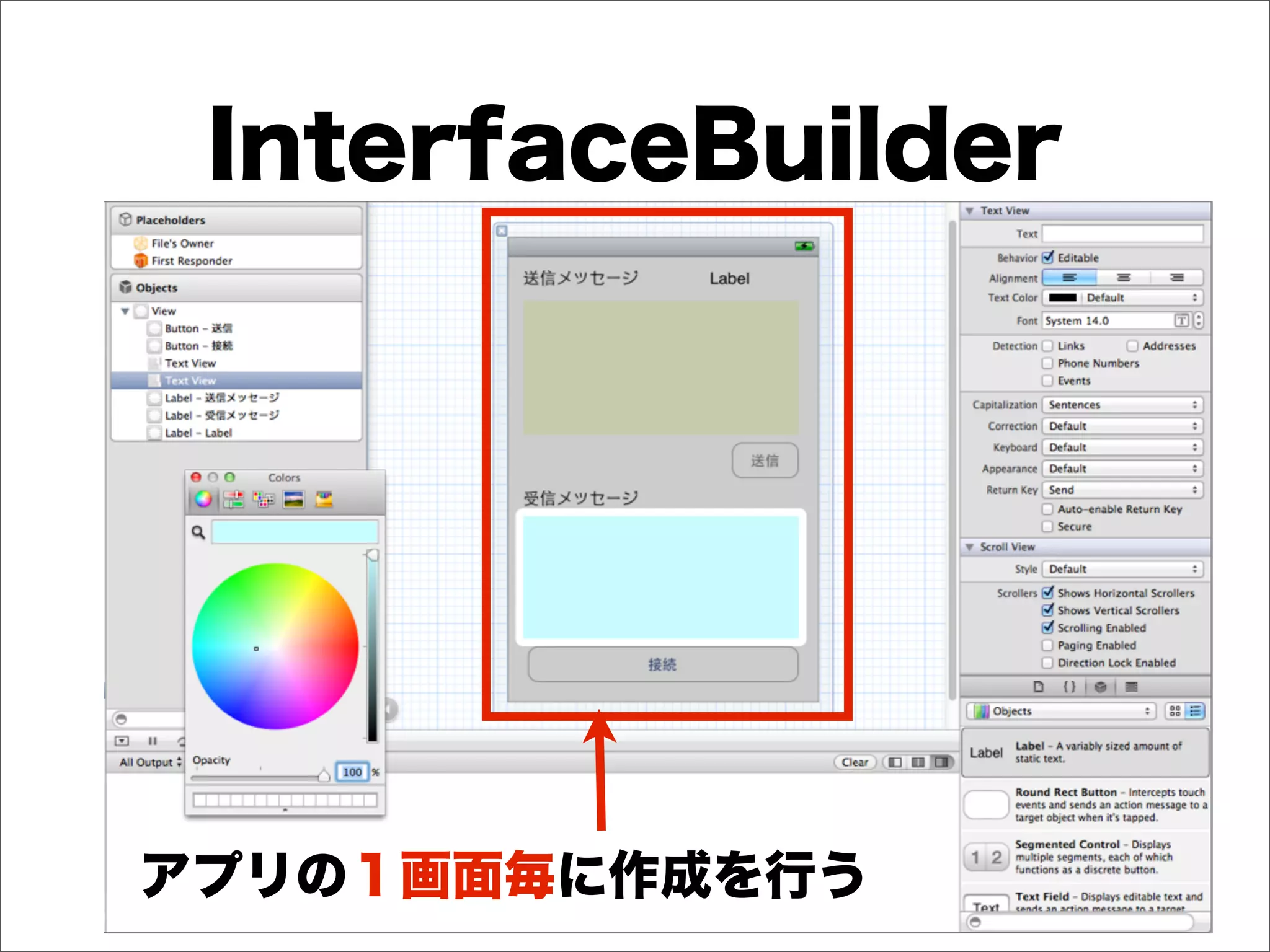The height and width of the screenshot is (952, 1270).
Task: Enable Phone Numbers detection
Action: click(x=1047, y=363)
